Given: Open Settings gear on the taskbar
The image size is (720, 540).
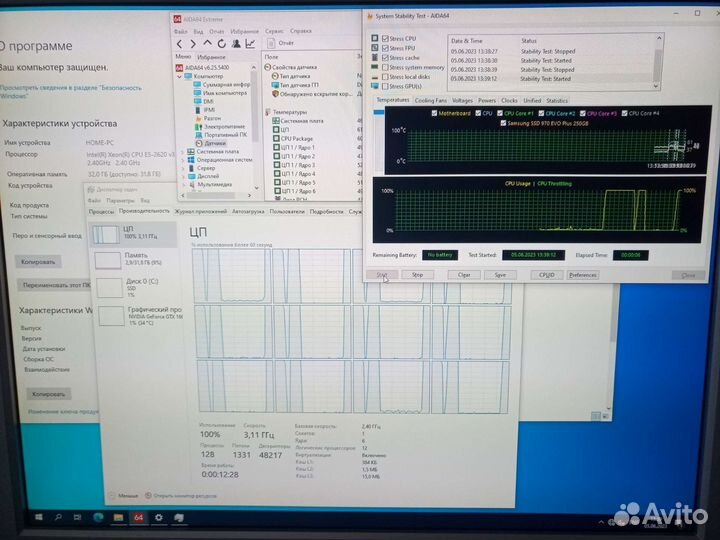Looking at the screenshot, I should [158, 518].
